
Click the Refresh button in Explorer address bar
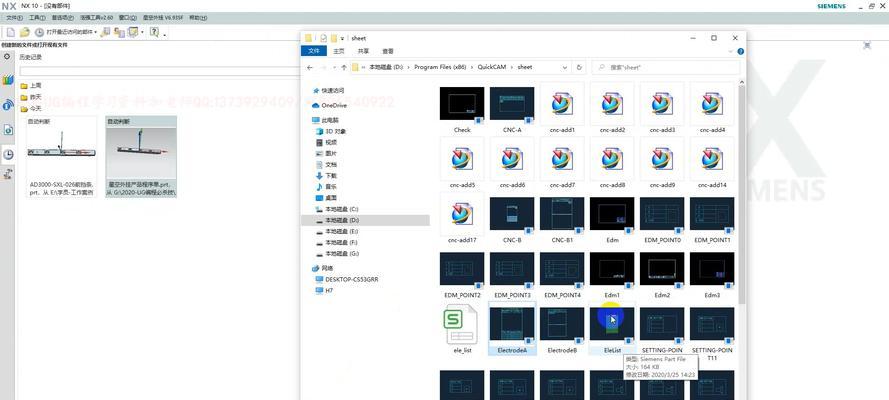coord(579,67)
